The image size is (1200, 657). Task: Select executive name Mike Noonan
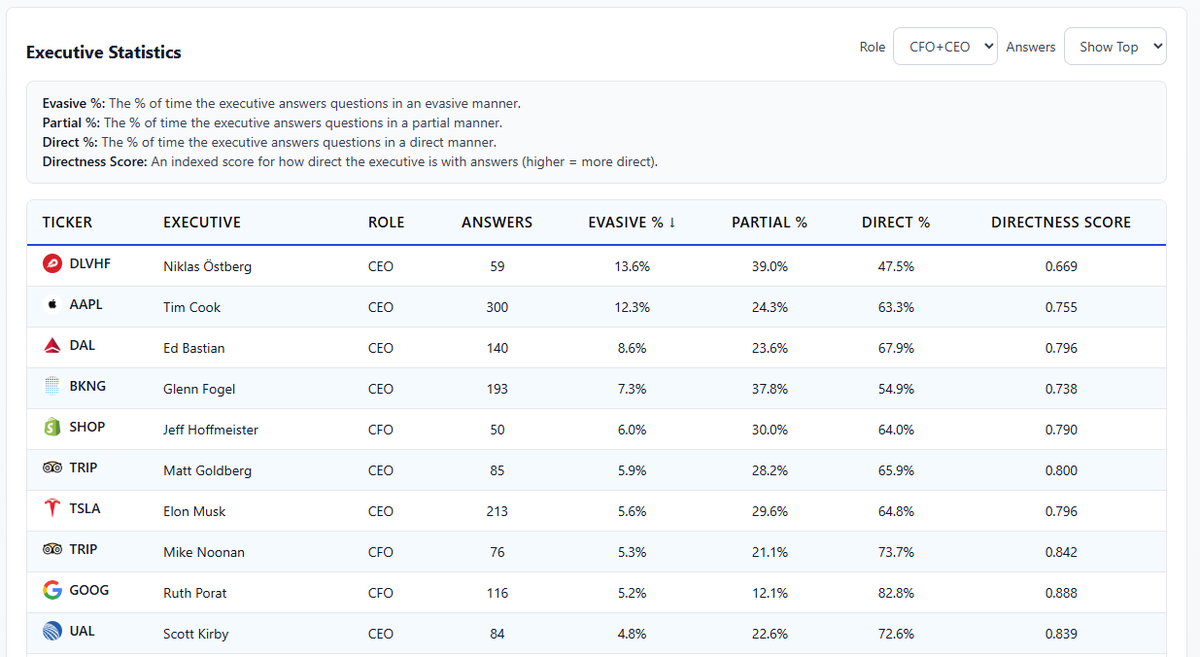tap(204, 552)
